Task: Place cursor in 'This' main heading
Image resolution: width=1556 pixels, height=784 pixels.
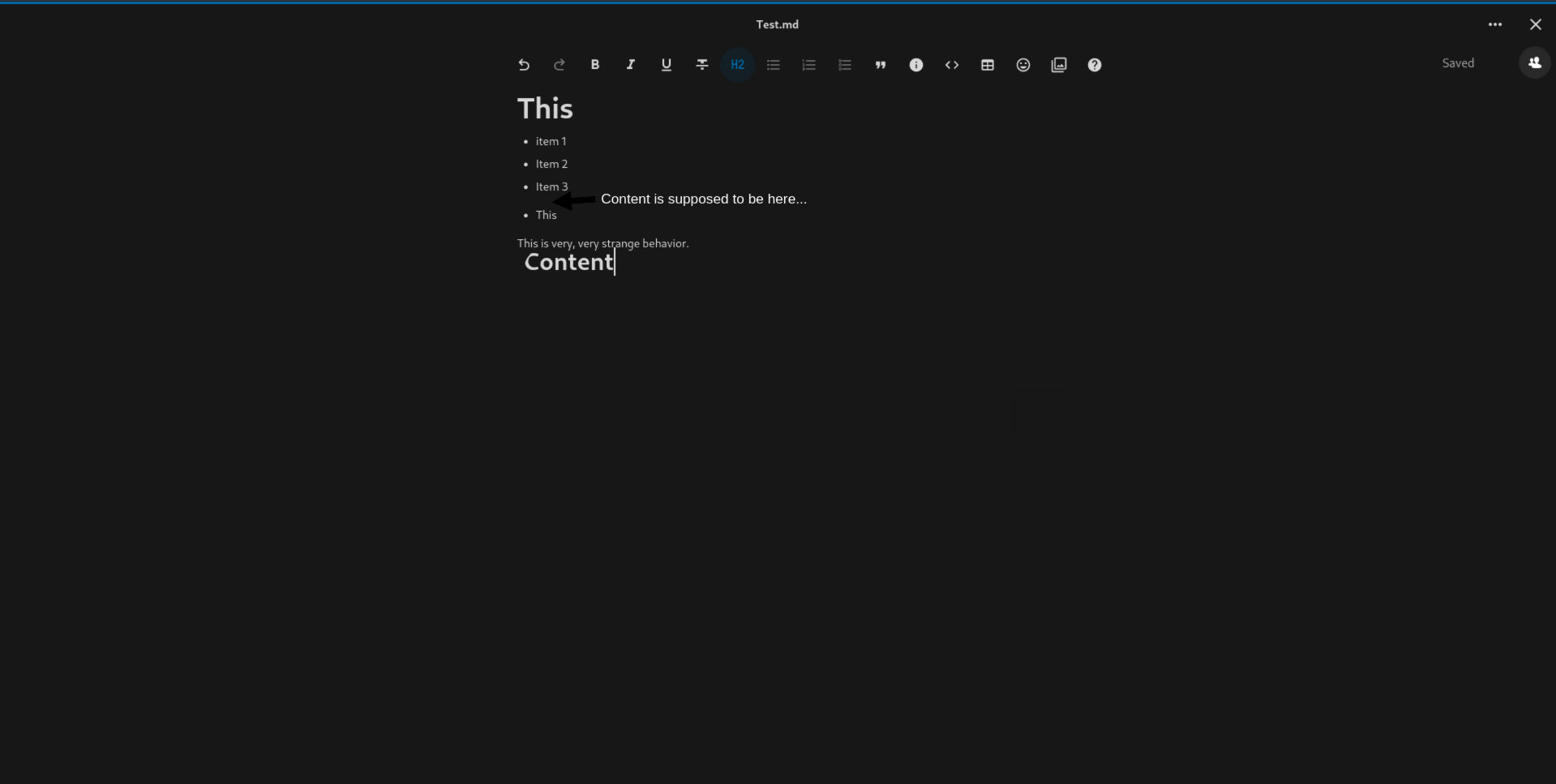Action: pos(545,109)
